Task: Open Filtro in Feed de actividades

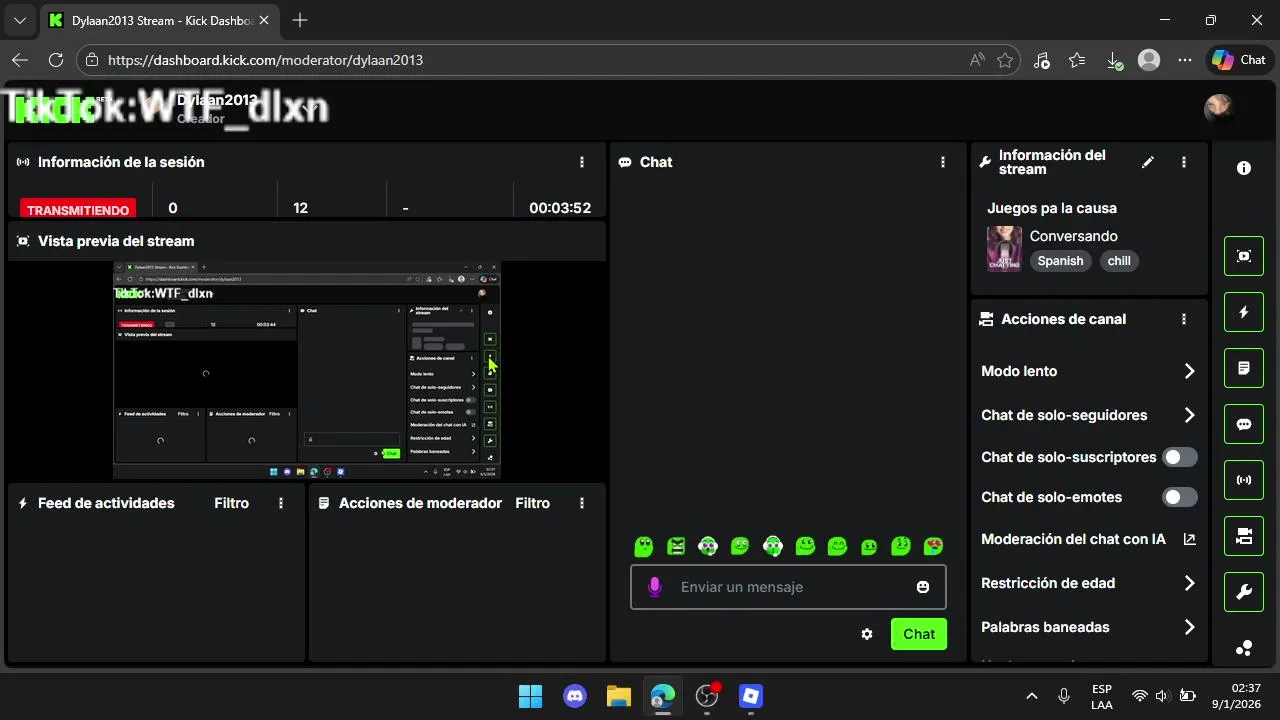Action: point(231,503)
